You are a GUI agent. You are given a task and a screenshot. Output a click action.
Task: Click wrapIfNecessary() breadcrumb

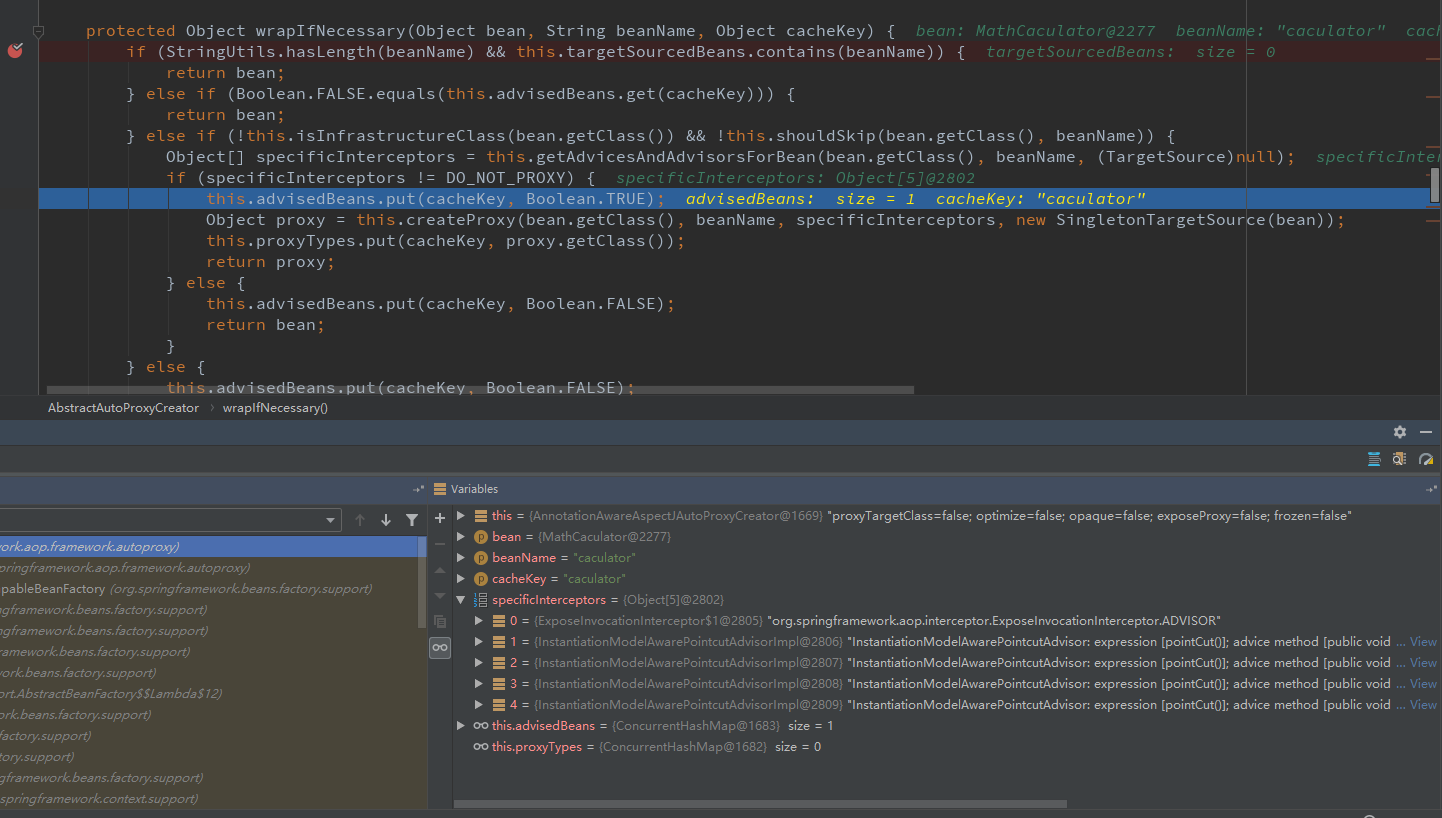pyautogui.click(x=275, y=408)
